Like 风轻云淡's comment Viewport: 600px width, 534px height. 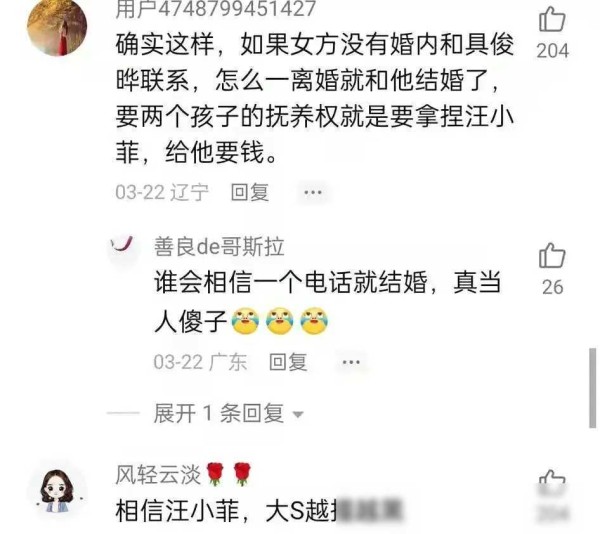[x=552, y=480]
